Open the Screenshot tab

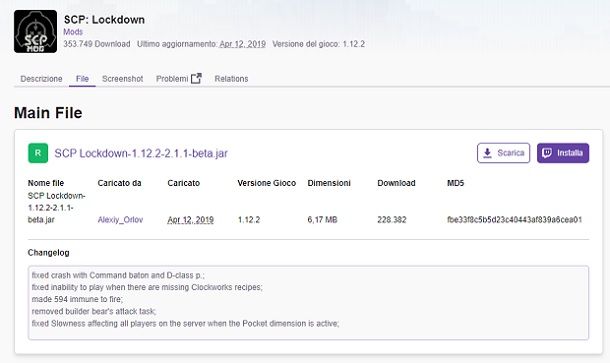123,79
